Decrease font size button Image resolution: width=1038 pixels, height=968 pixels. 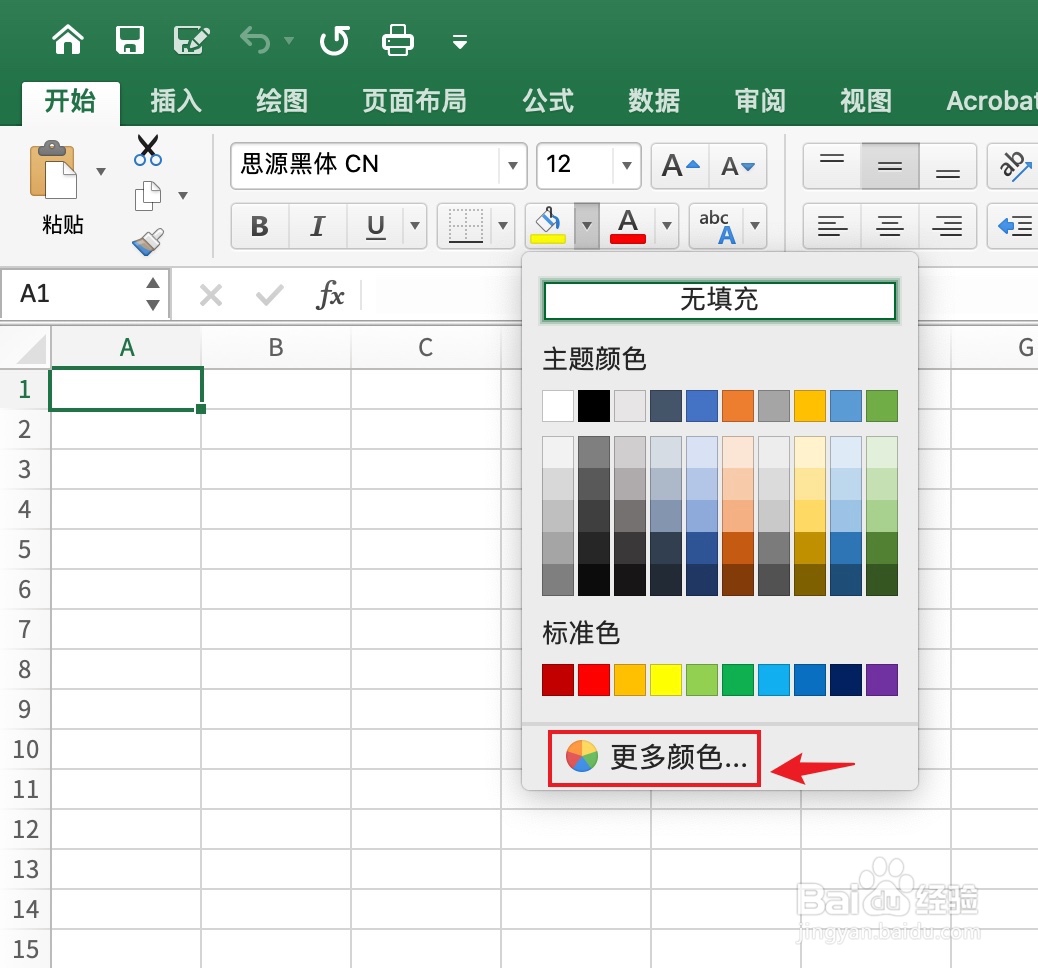click(737, 166)
